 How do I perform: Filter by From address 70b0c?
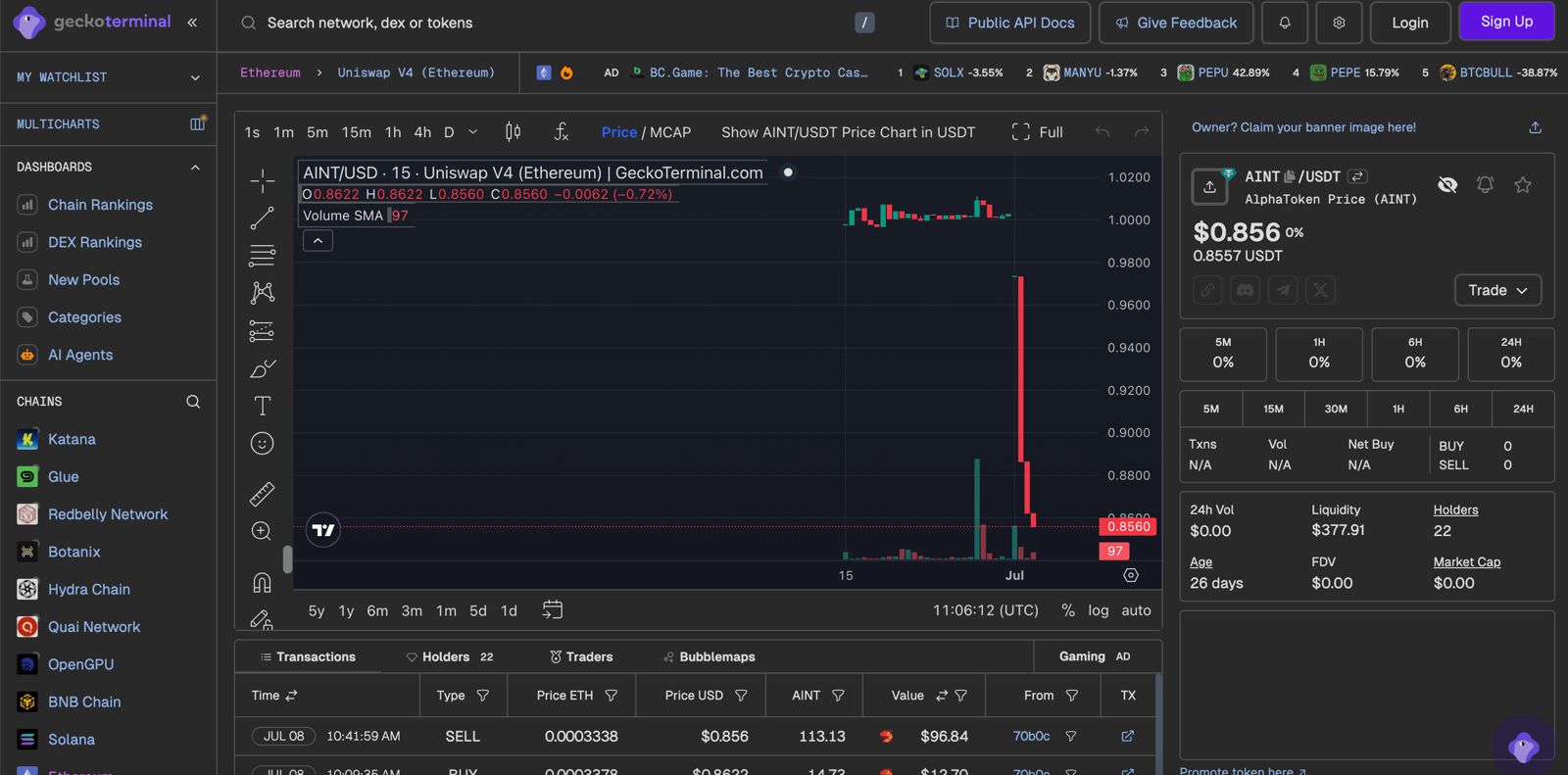(x=1071, y=736)
